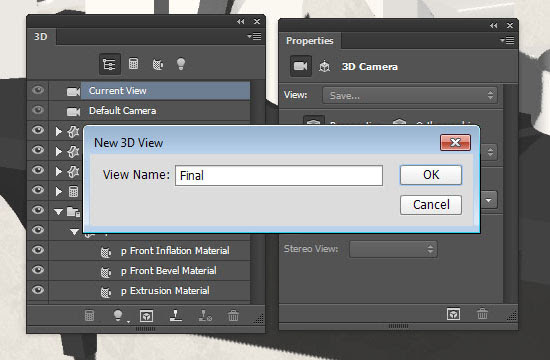Grab the Properties panel resize grip
This screenshot has height=360, width=550.
[512, 316]
